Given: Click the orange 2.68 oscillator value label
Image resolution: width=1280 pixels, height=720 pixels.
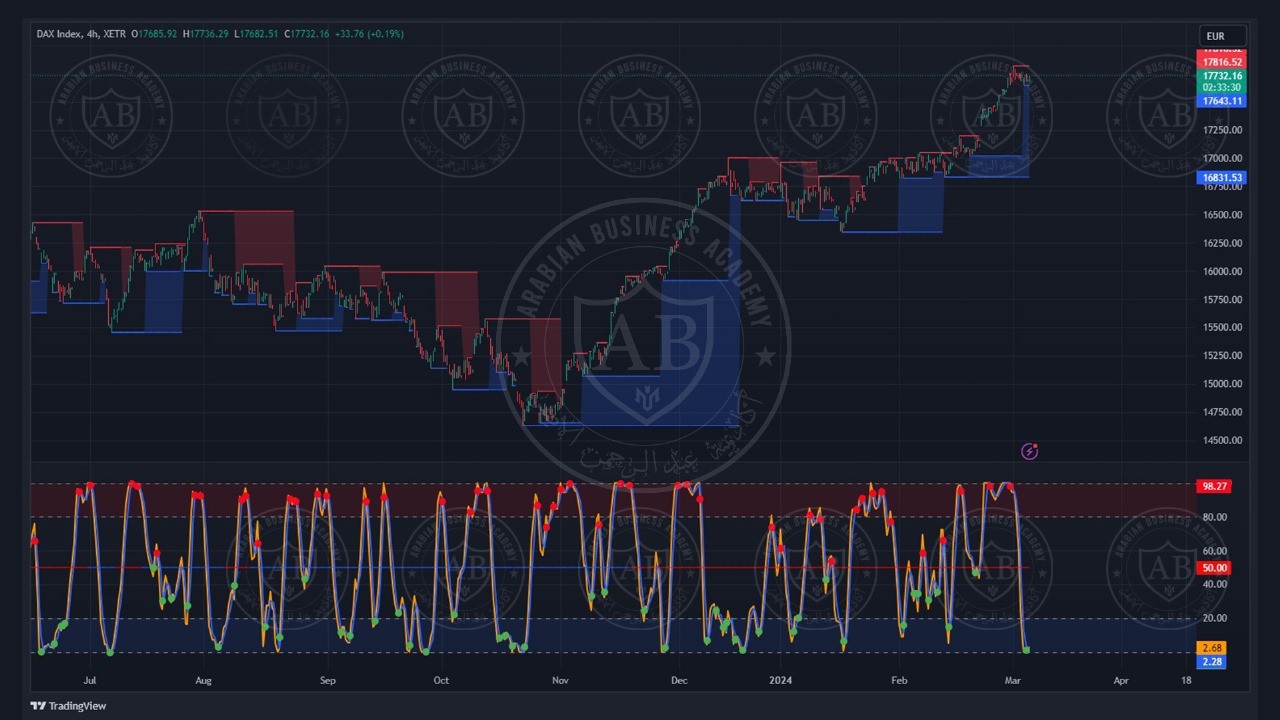Looking at the screenshot, I should click(x=1211, y=648).
